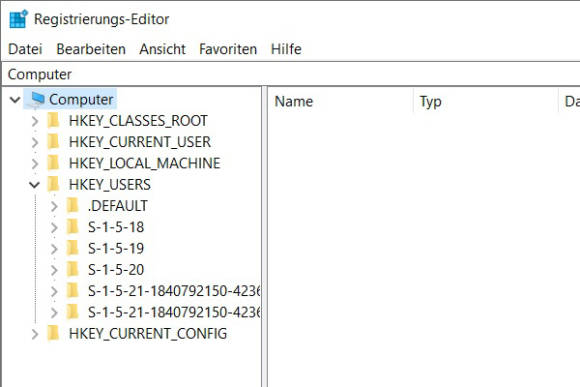Click the S-1-5-19 folder icon
Viewport: 580px width, 387px height.
tap(72, 248)
